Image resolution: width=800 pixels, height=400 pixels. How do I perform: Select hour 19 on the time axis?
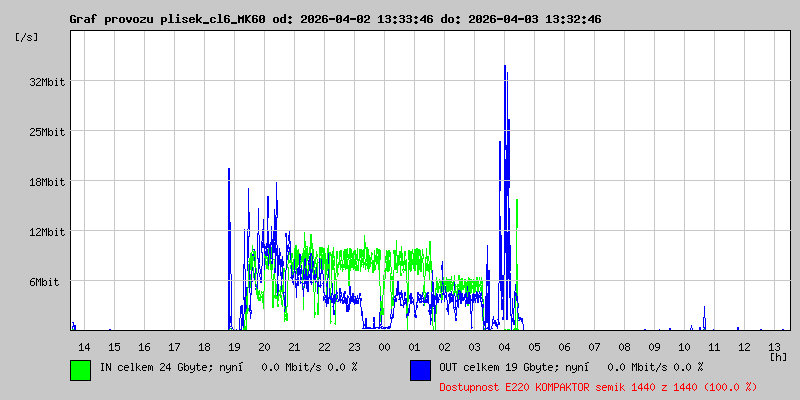pyautogui.click(x=234, y=346)
